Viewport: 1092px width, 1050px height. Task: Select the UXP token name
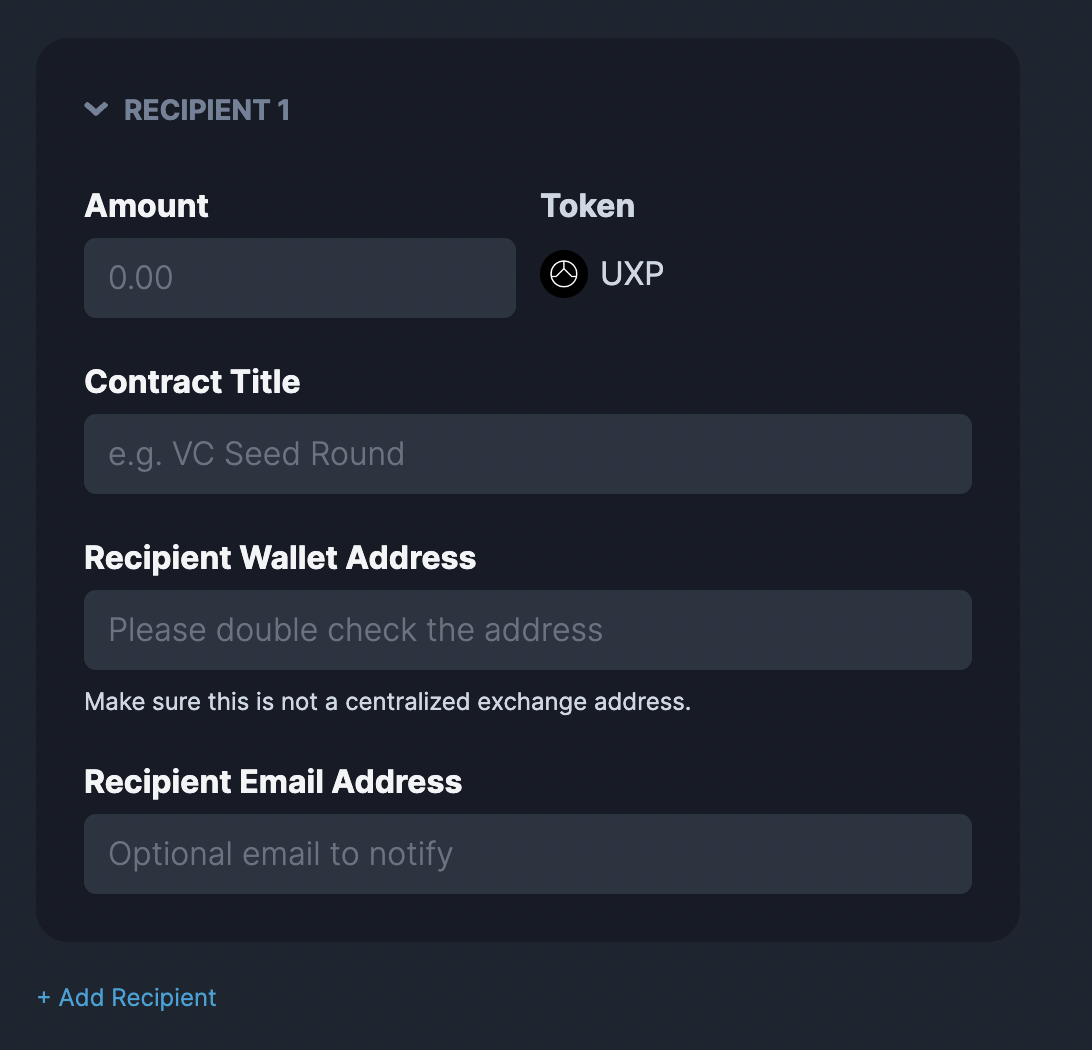(632, 274)
